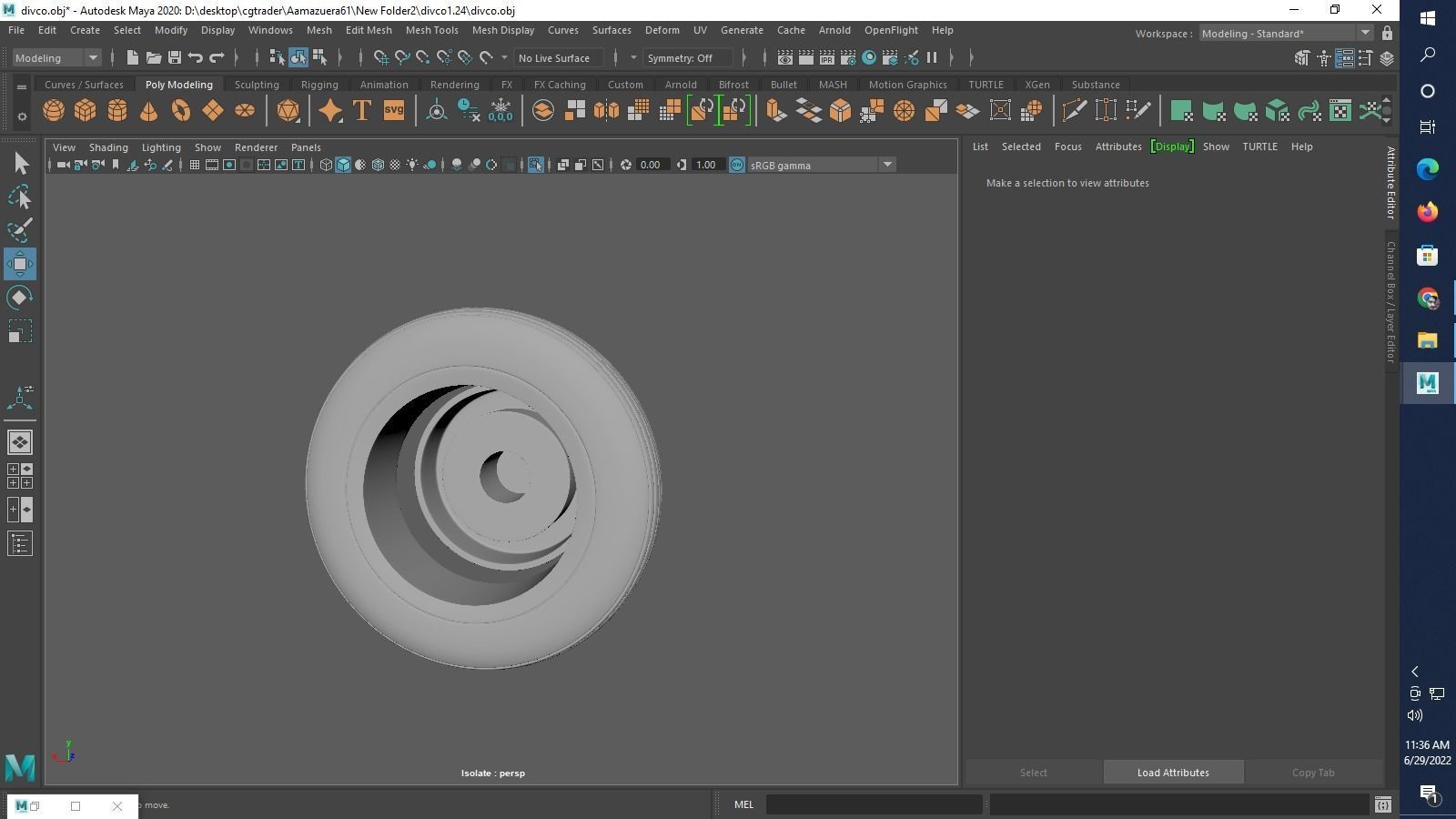This screenshot has width=1456, height=819.
Task: Select the Paint Selection tool
Action: [20, 229]
